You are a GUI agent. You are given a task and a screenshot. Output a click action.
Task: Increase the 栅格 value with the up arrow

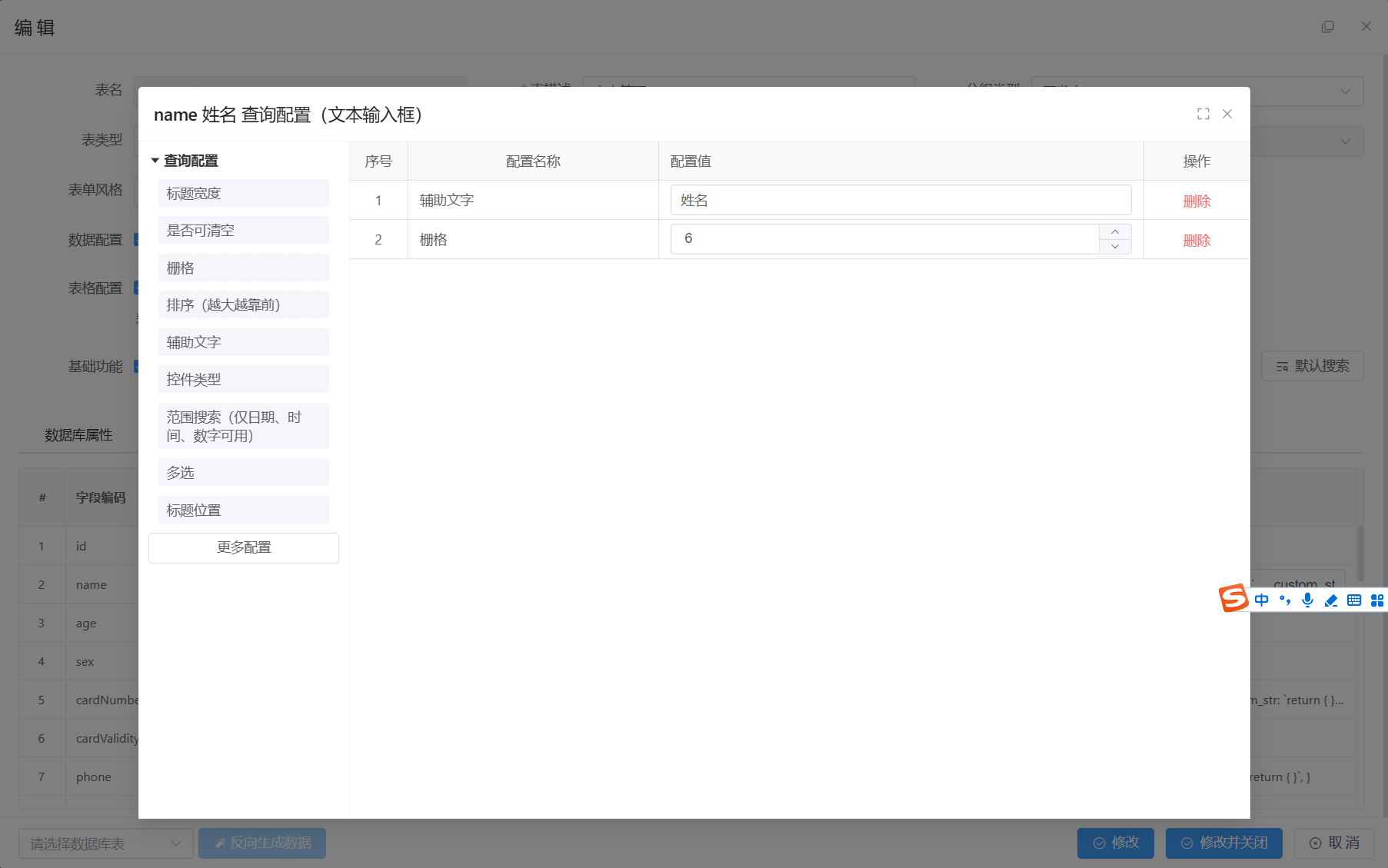coord(1115,232)
